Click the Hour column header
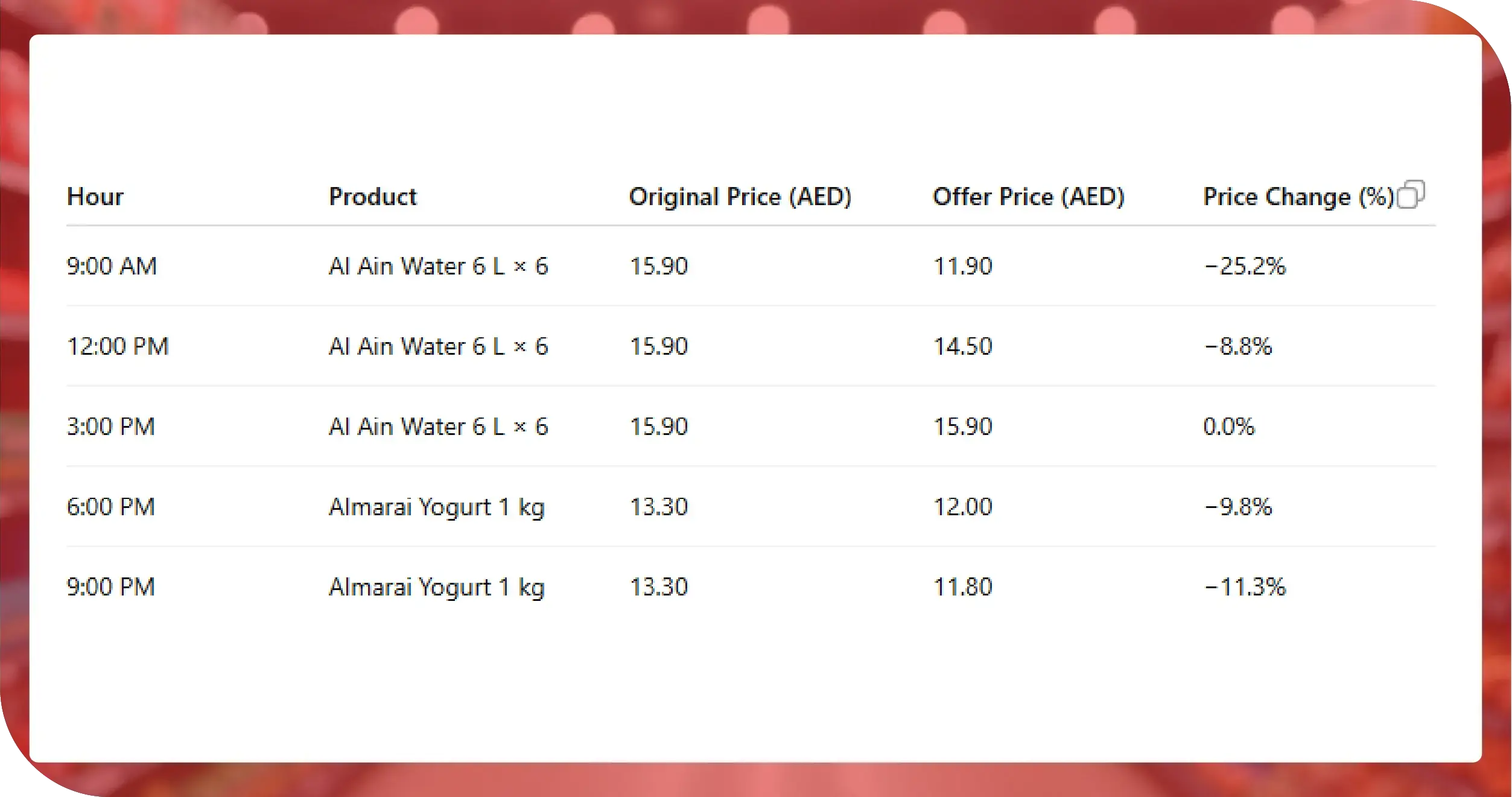The image size is (1512, 797). [95, 197]
